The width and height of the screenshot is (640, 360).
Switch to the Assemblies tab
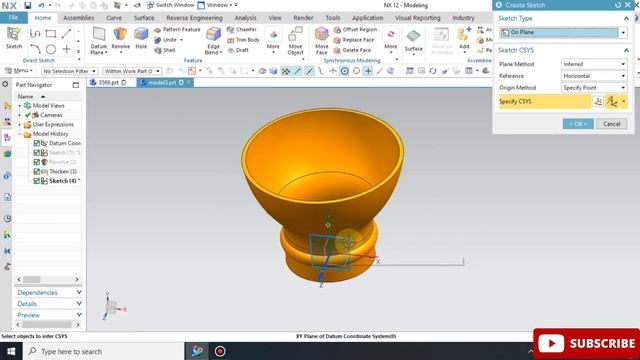click(79, 18)
